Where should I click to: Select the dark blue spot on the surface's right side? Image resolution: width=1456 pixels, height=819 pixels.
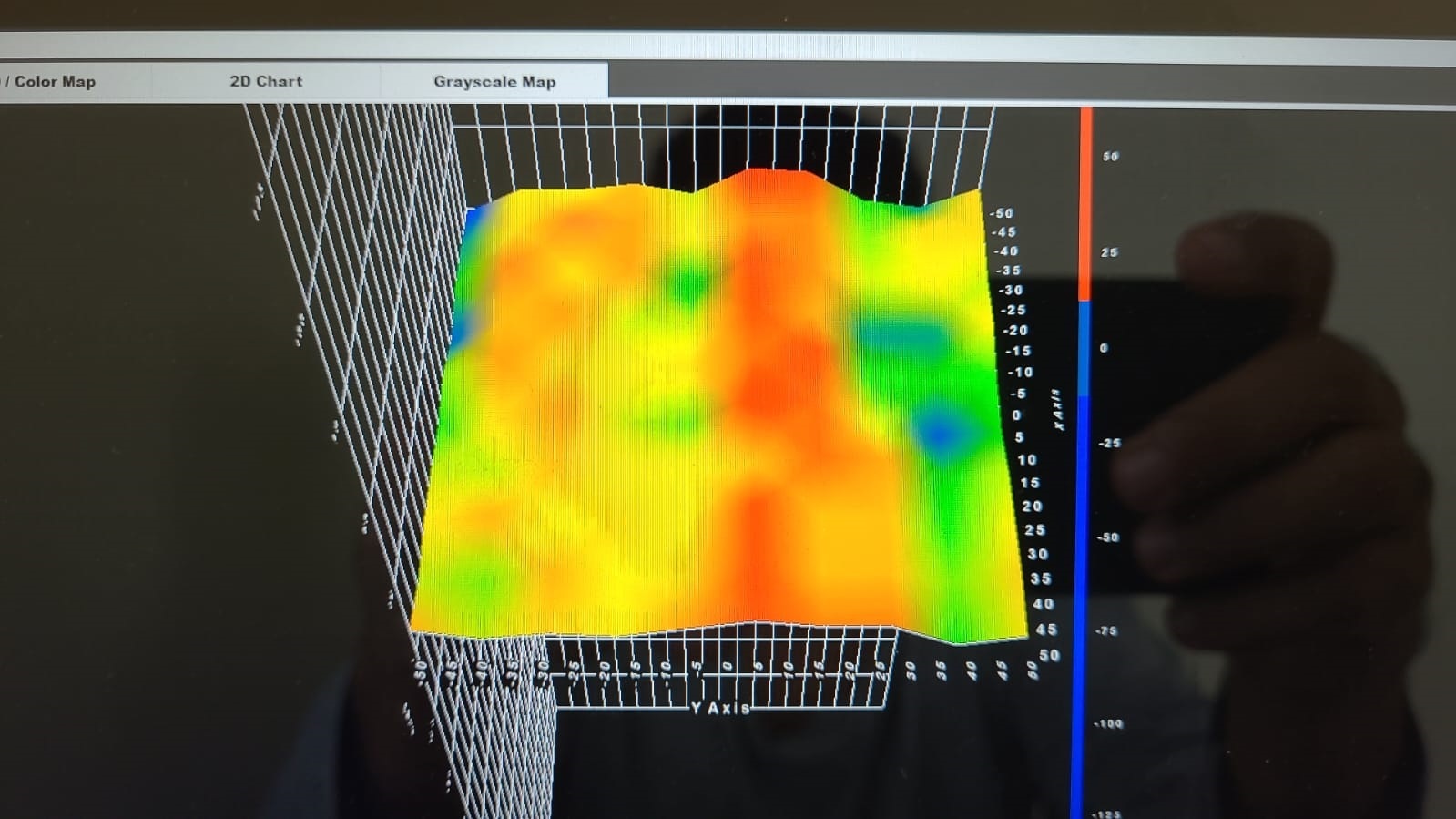pos(939,431)
